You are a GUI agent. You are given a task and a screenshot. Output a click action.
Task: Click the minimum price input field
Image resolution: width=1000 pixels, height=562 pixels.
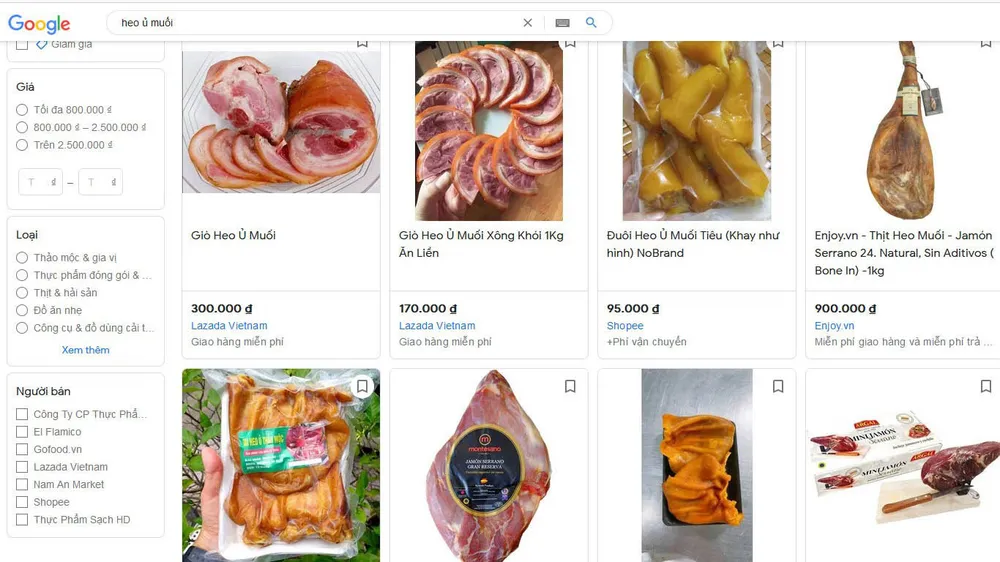pos(40,182)
